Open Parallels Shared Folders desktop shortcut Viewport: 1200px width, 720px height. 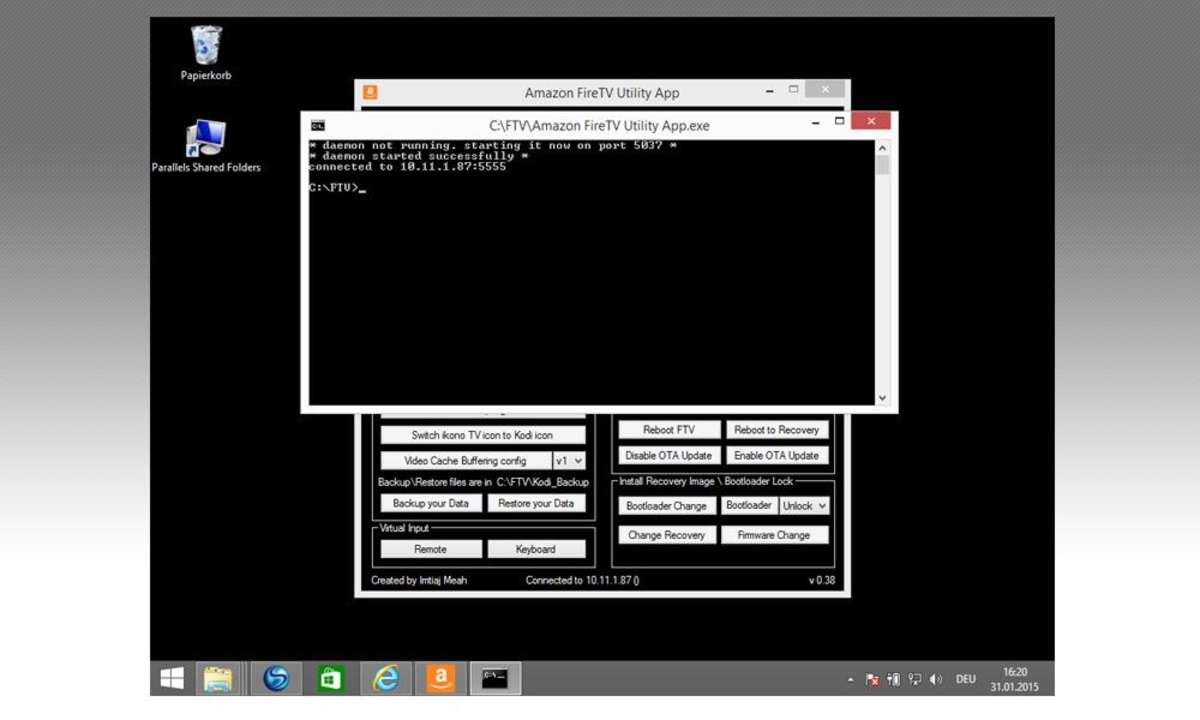pyautogui.click(x=206, y=146)
